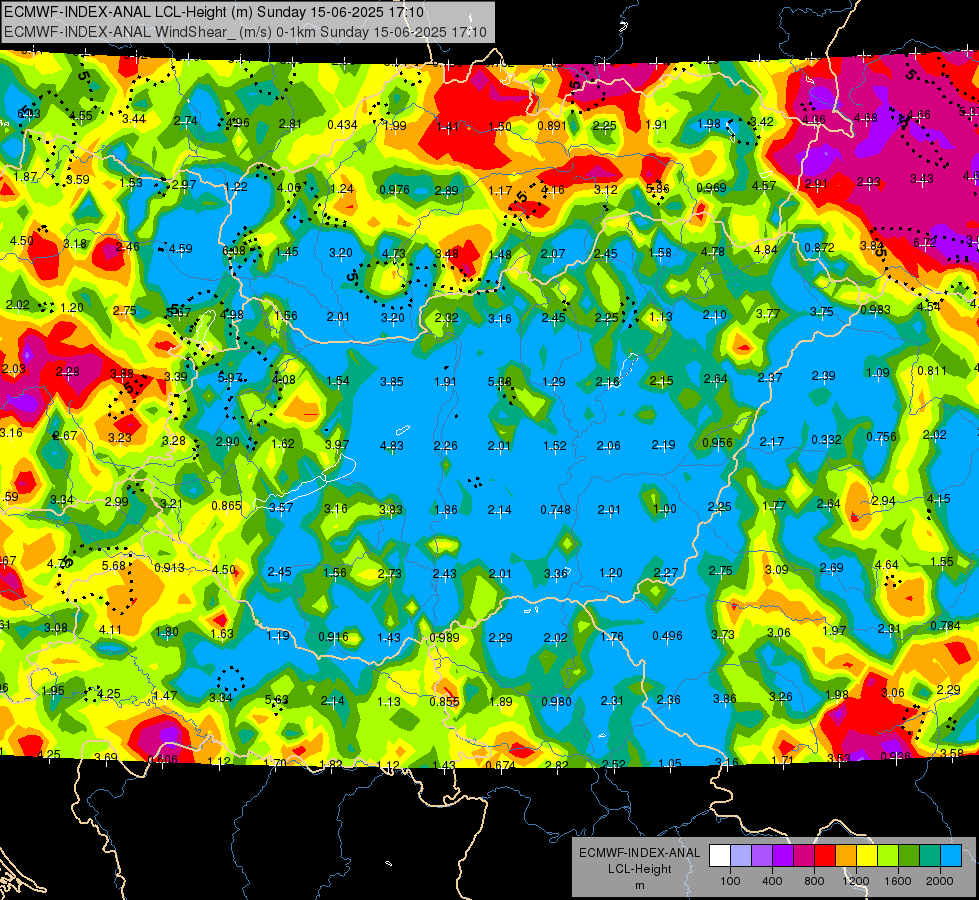Image resolution: width=979 pixels, height=900 pixels.
Task: Click the sky blue legend swatch
Action: click(950, 856)
